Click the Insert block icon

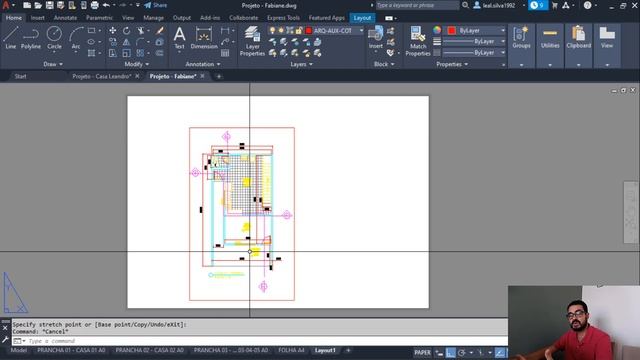click(x=376, y=38)
